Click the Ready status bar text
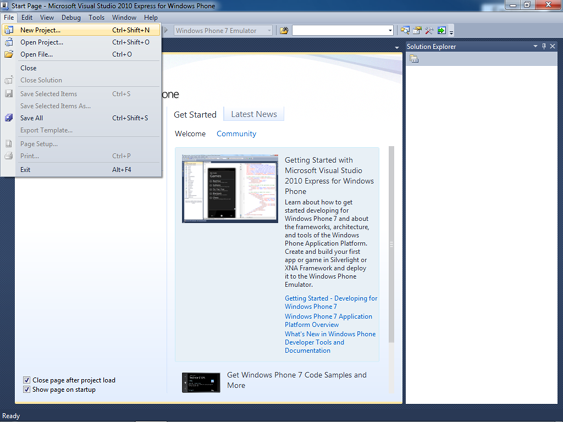 [x=11, y=416]
